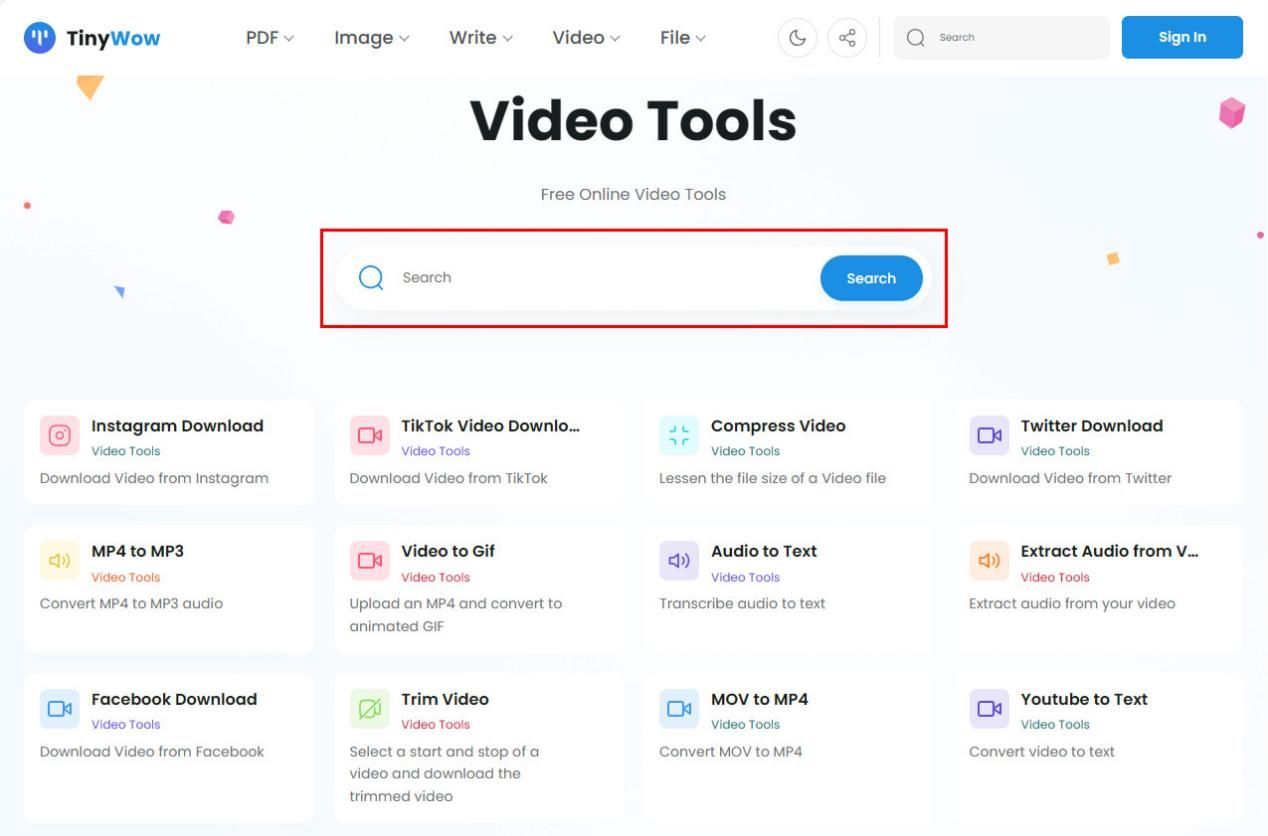This screenshot has width=1268, height=836.
Task: Open the Extract Audio from V... title
Action: tap(1109, 551)
